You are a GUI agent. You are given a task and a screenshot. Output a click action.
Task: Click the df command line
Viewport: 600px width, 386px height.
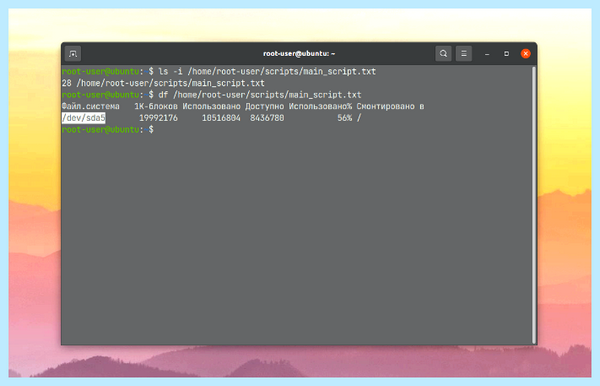point(212,95)
